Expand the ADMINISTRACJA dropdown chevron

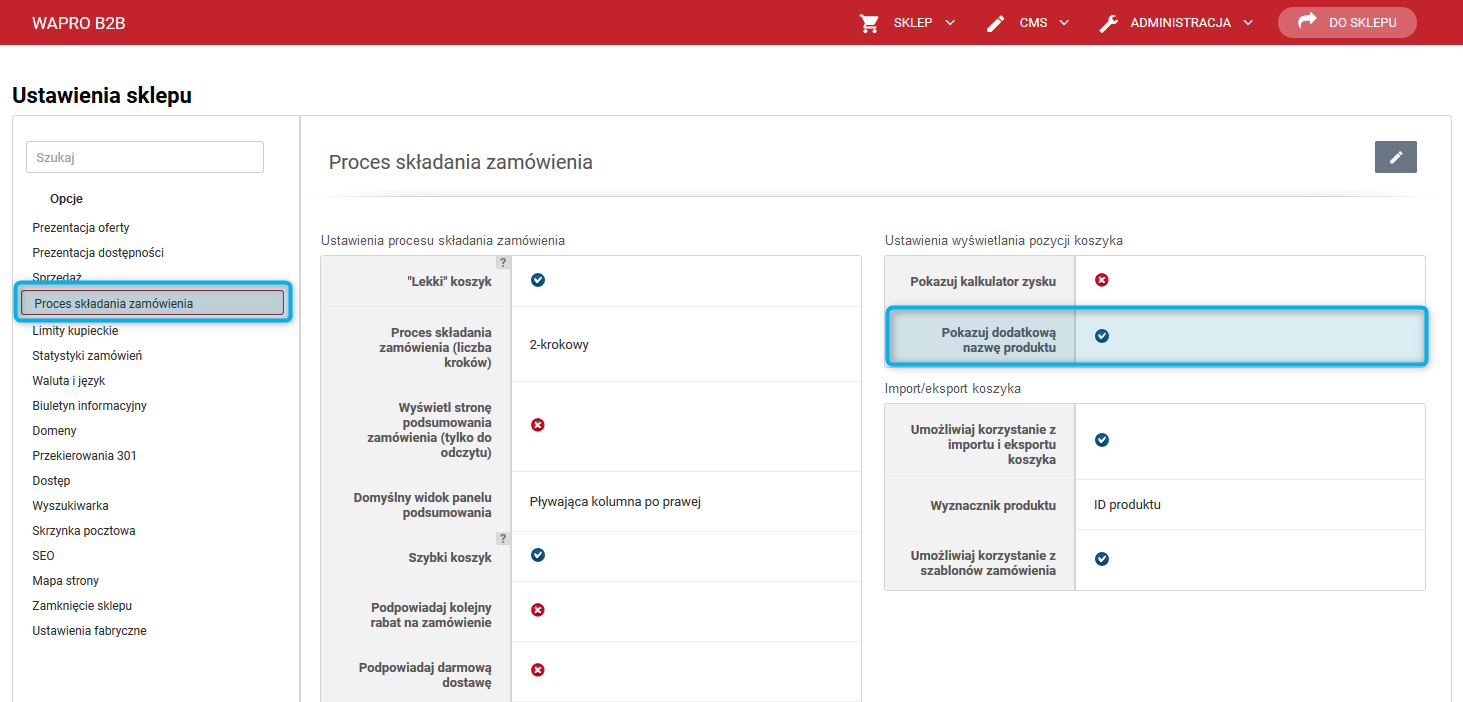[x=1247, y=23]
